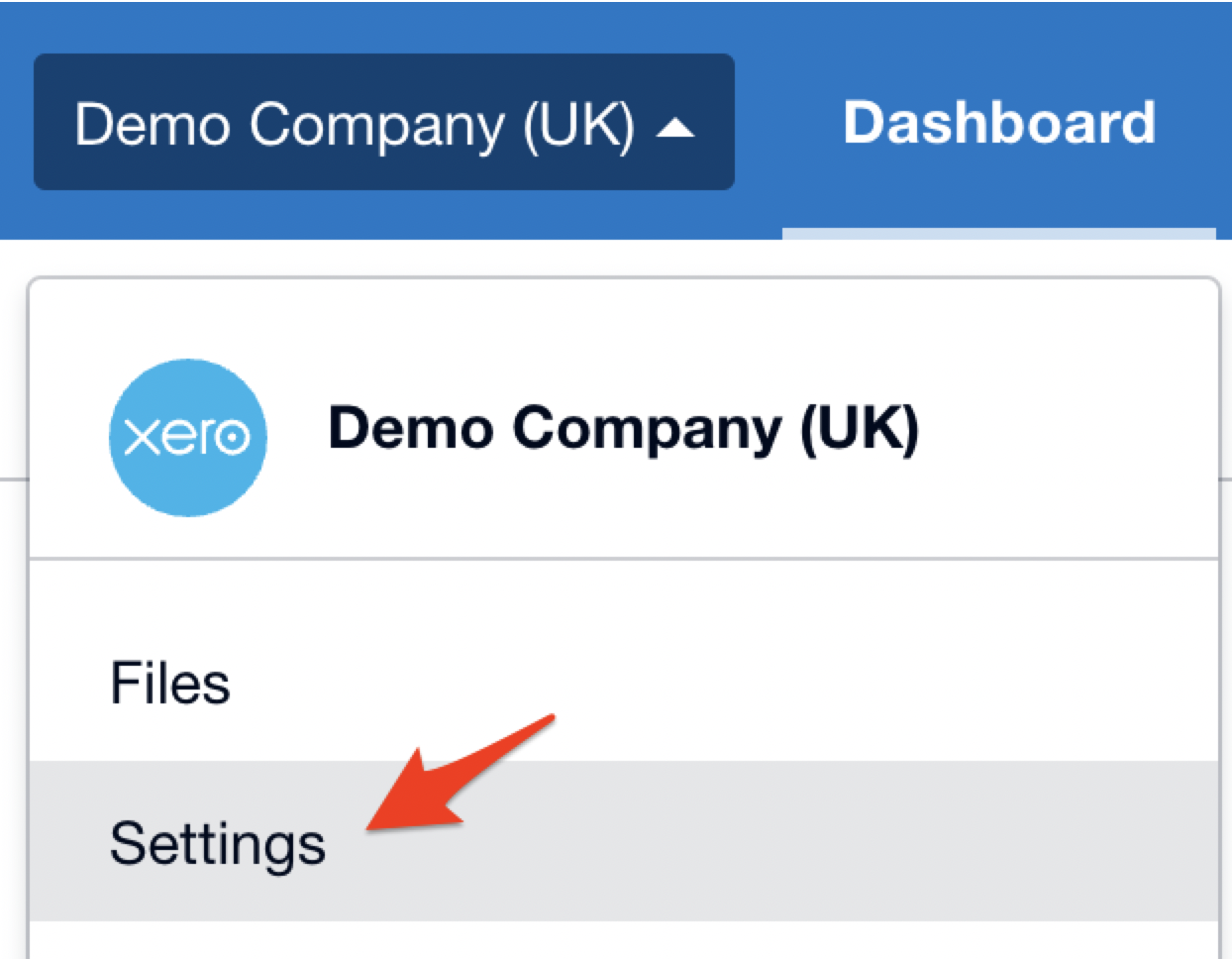
Task: Select the light blue Xero icon in the menu
Action: pos(187,437)
